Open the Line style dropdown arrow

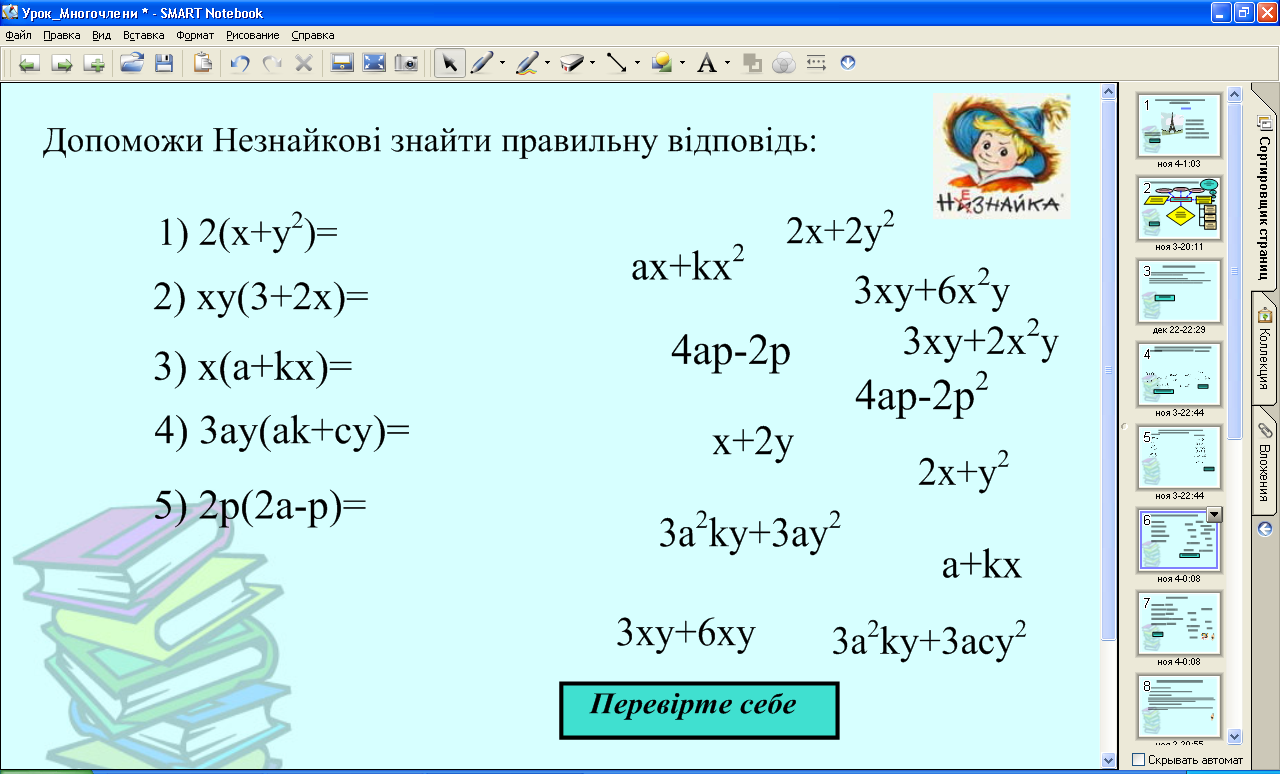pyautogui.click(x=638, y=63)
